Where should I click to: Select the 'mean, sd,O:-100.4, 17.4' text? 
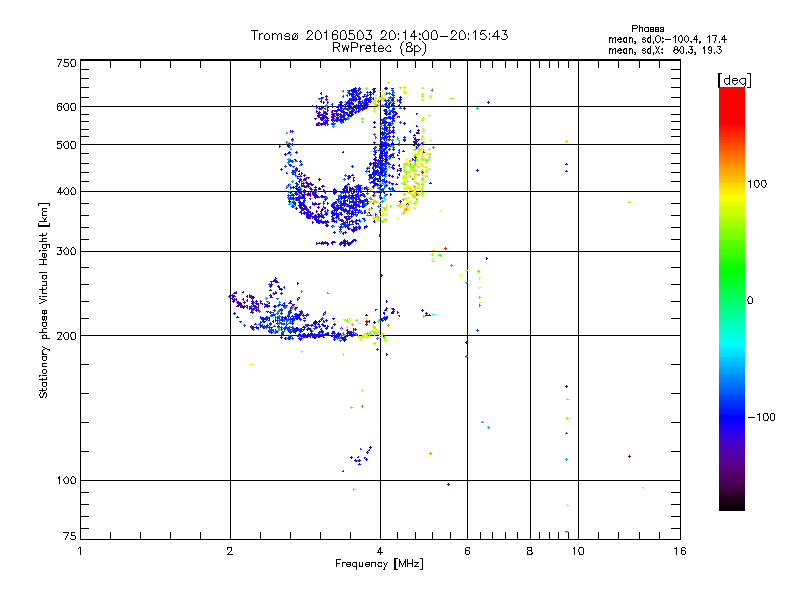[x=667, y=39]
